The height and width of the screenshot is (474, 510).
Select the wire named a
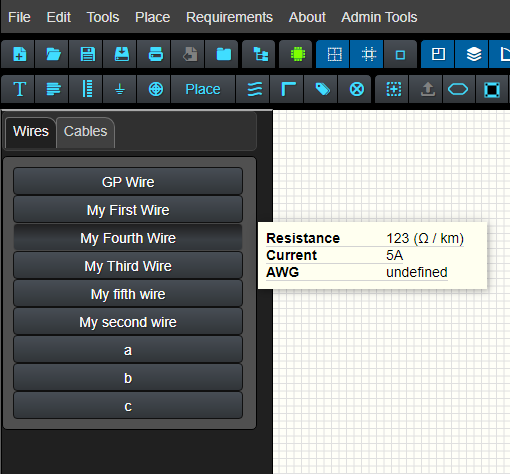click(128, 349)
